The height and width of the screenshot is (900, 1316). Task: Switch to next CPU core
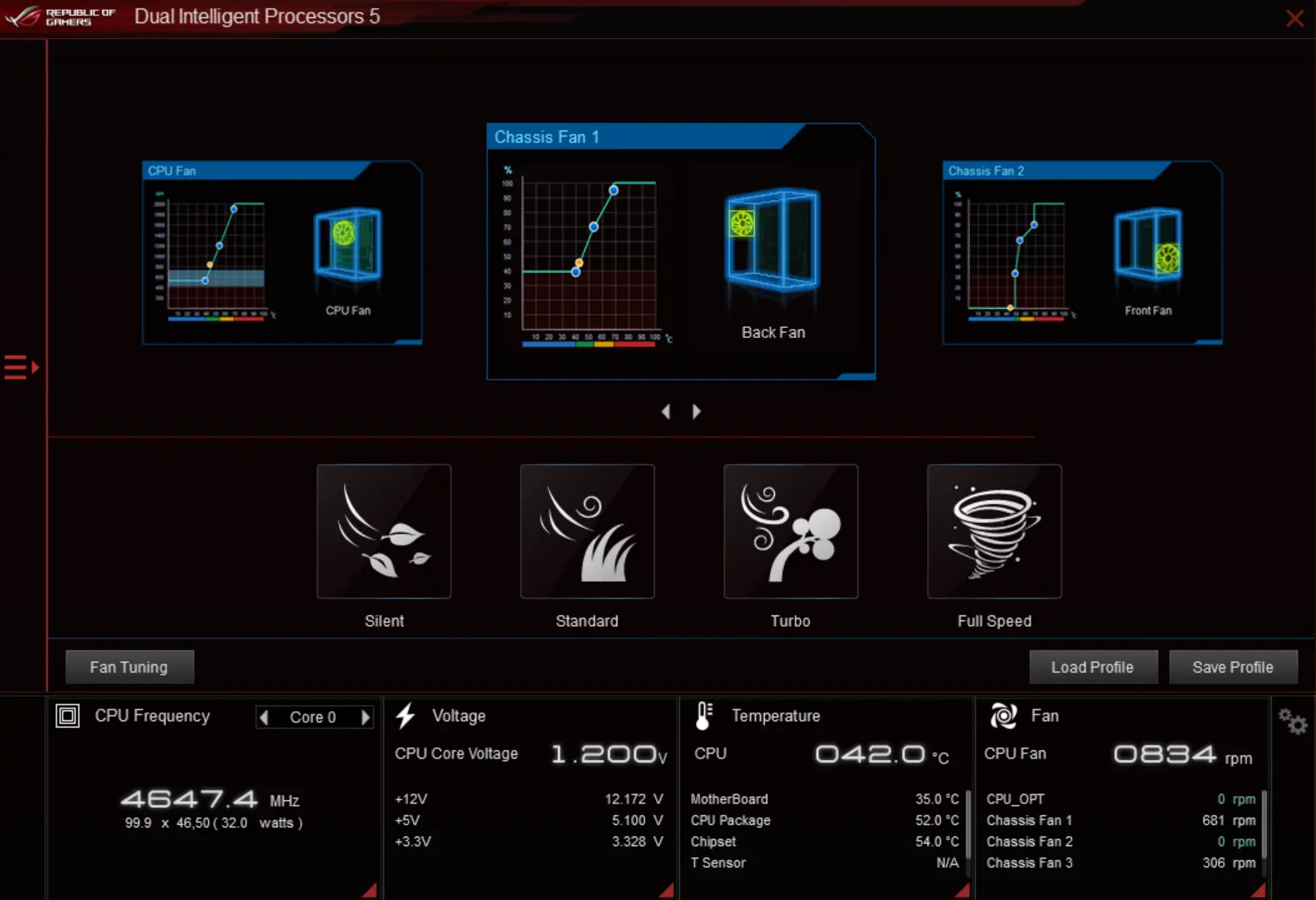pos(365,718)
